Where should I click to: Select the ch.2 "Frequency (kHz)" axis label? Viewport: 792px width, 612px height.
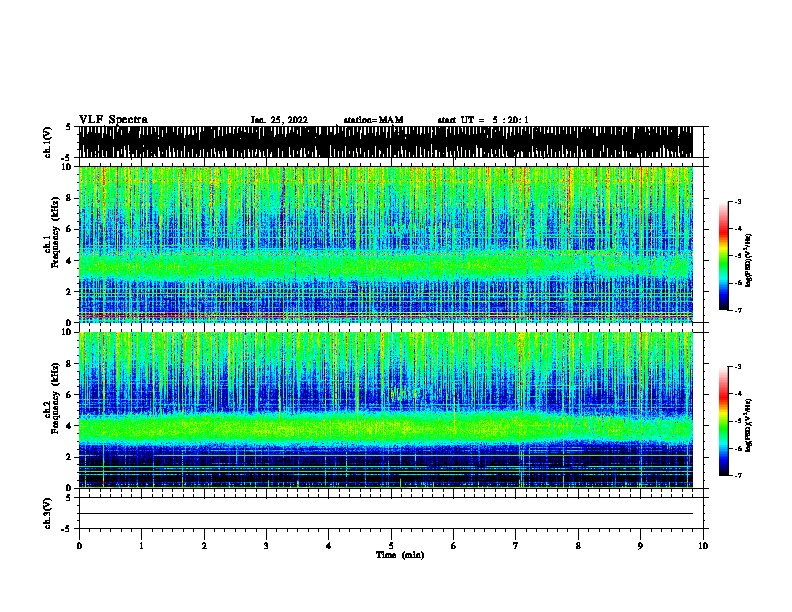[x=55, y=397]
